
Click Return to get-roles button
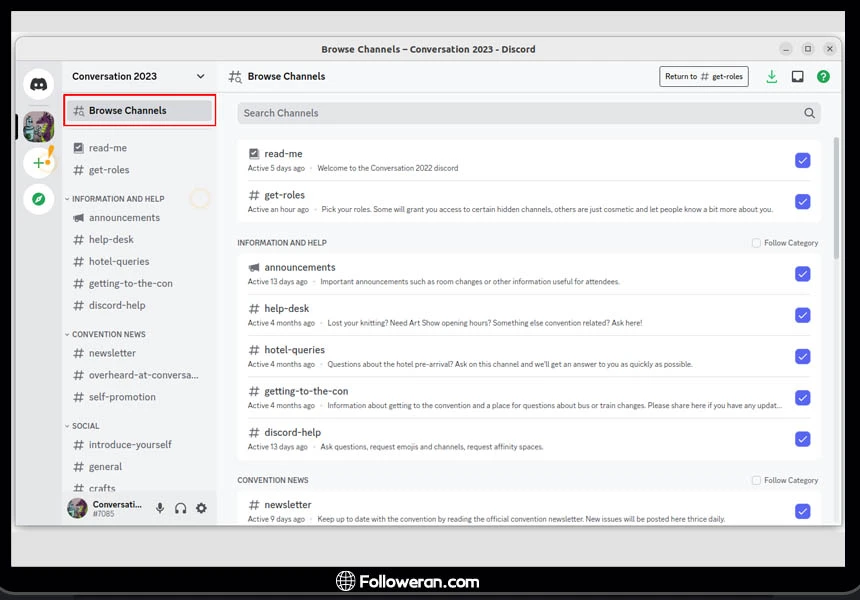click(703, 76)
